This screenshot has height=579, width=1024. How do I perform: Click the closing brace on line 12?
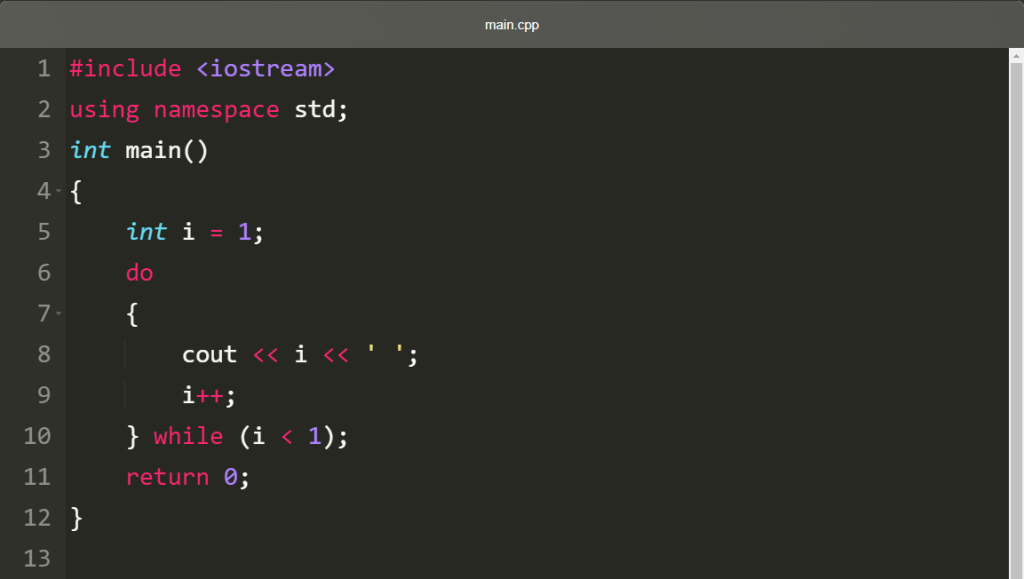76,518
